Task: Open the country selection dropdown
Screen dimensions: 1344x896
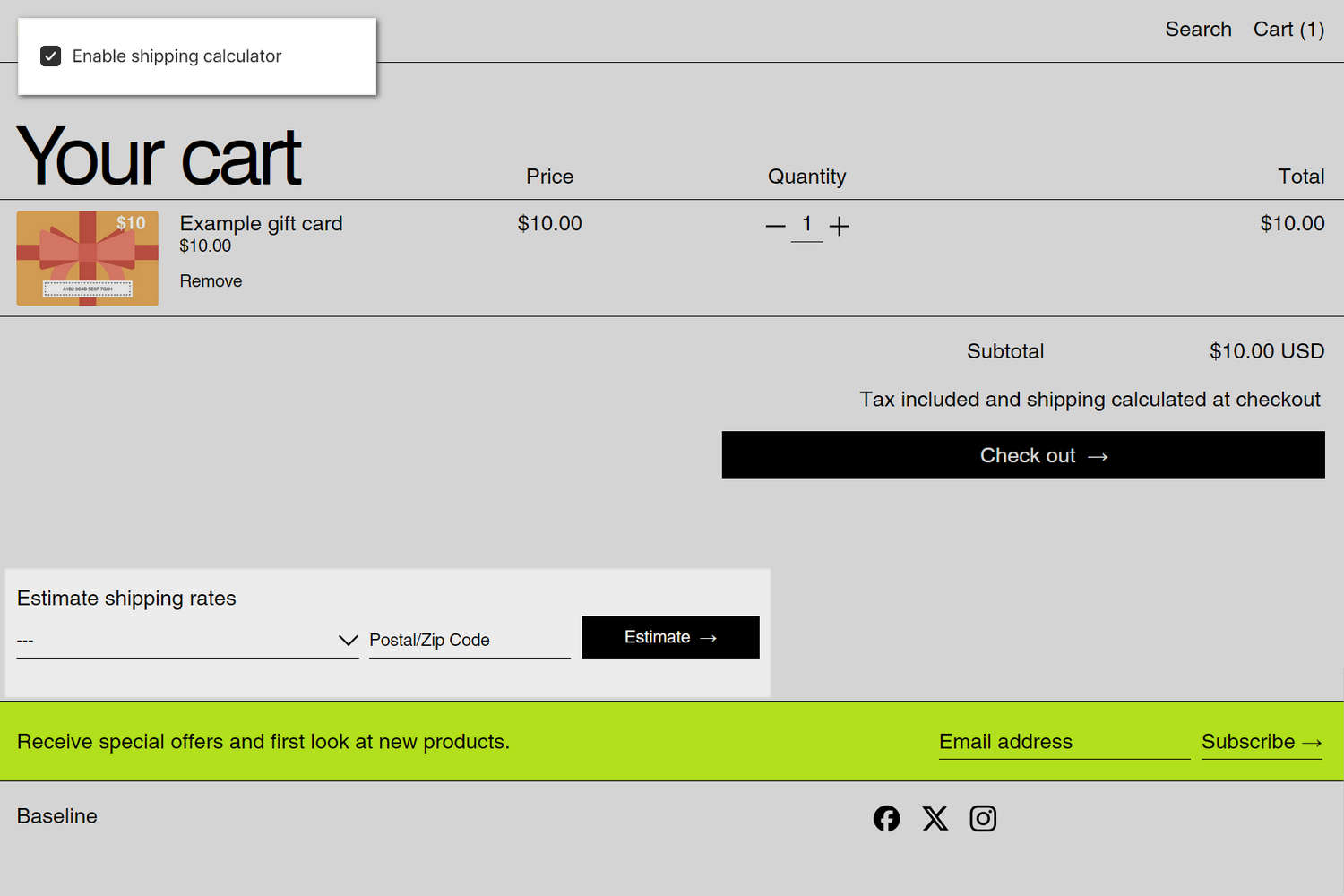Action: pos(179,639)
